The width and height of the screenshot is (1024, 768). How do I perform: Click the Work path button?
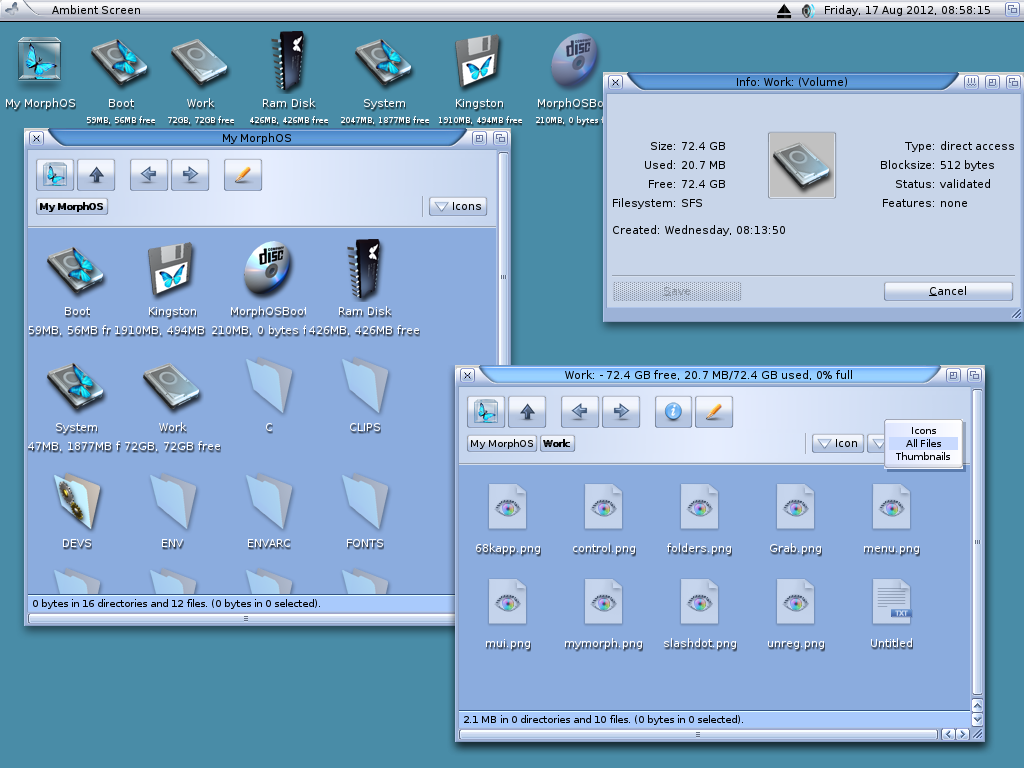[x=556, y=443]
